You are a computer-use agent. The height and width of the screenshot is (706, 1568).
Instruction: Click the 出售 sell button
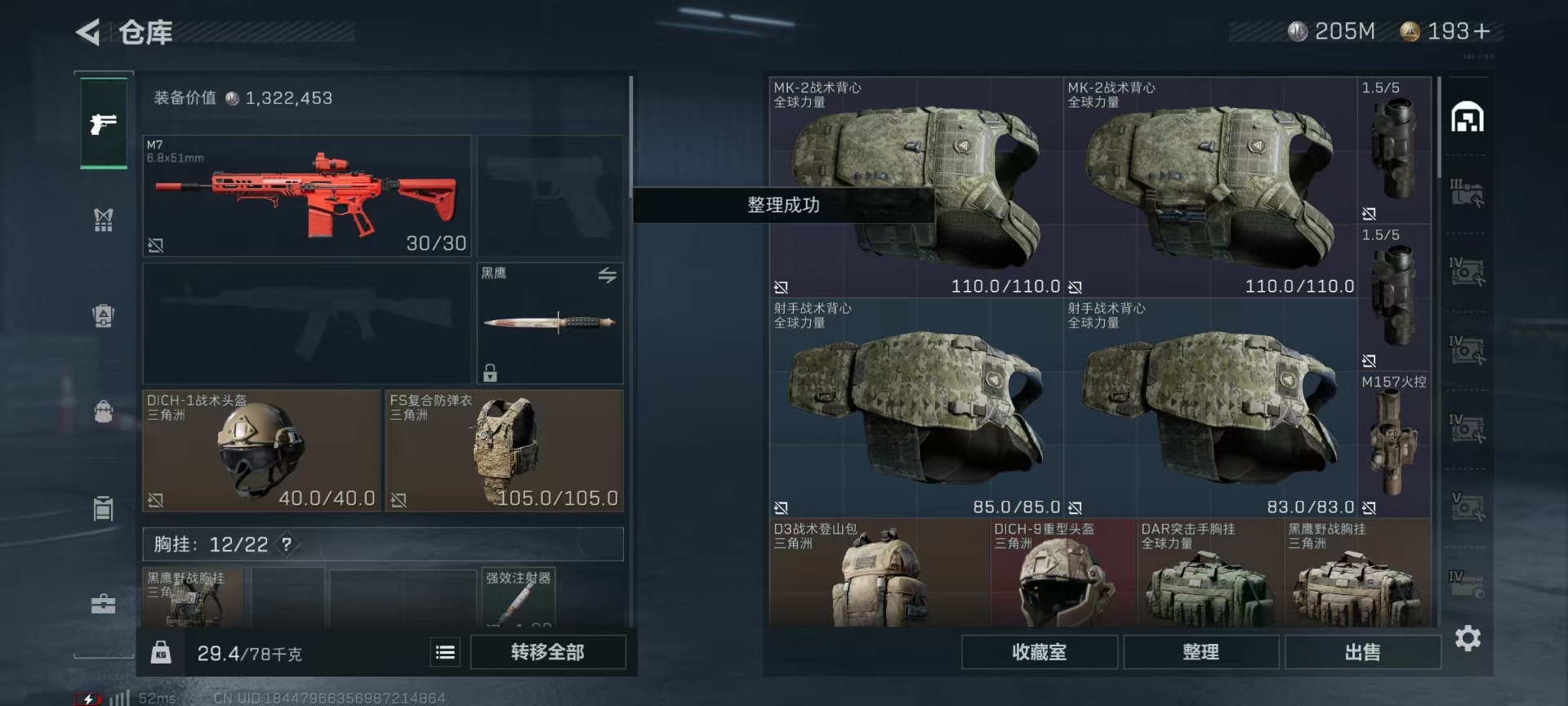pos(1362,652)
